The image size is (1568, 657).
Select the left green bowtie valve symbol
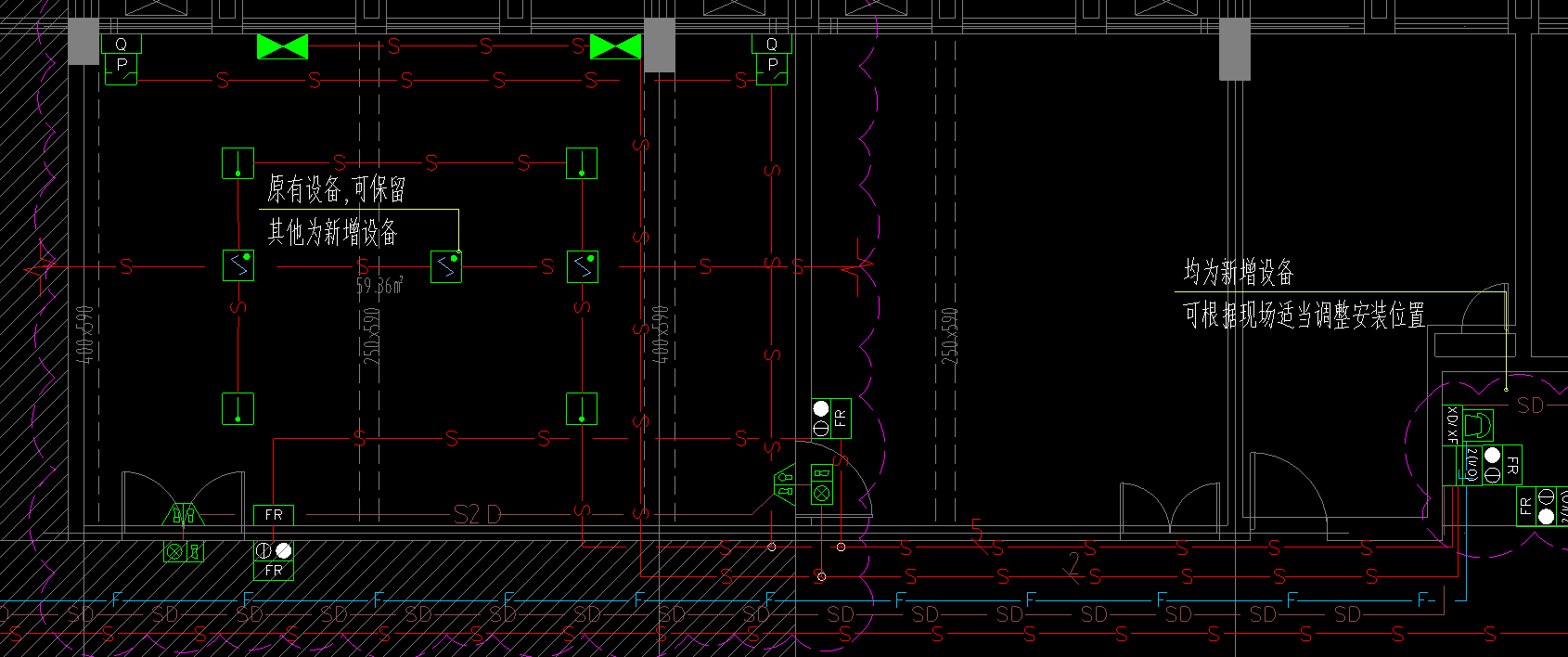click(x=282, y=46)
